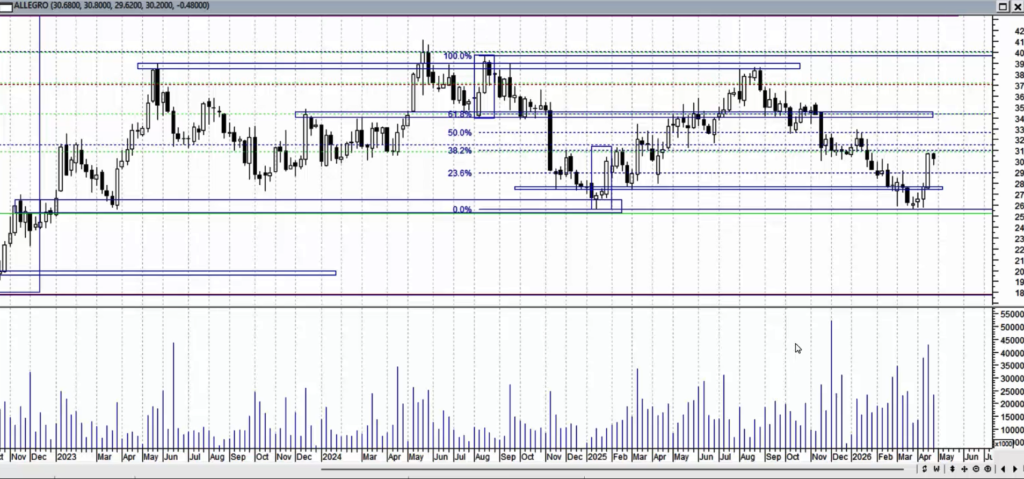Open the chart window system menu icon
Screen dimensions: 1024x479
point(6,6)
